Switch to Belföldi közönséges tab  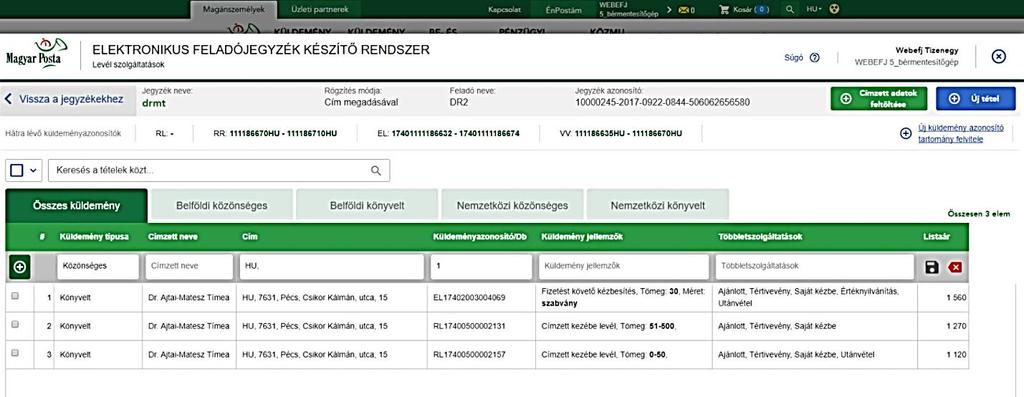(221, 206)
